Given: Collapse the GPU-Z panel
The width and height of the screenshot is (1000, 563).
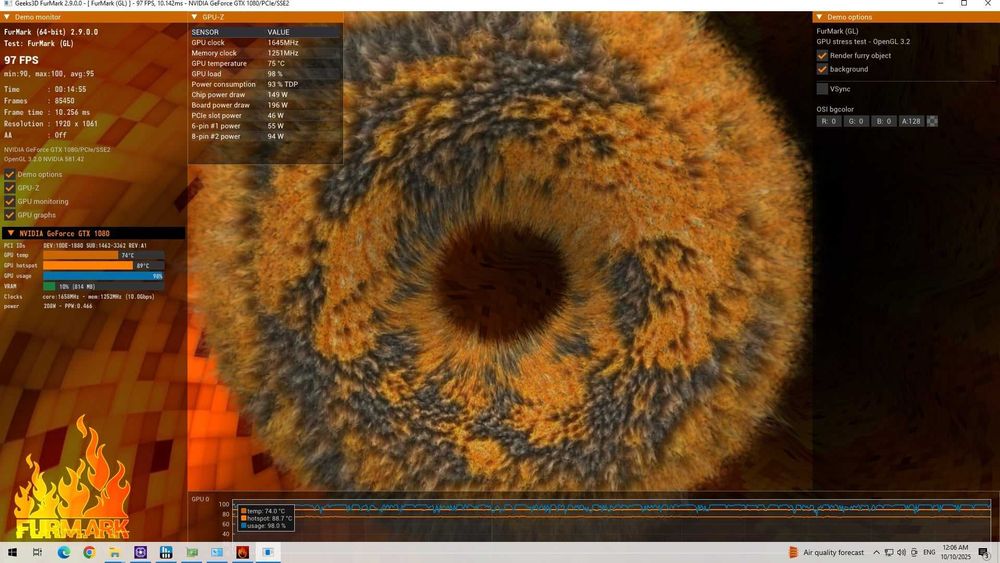Looking at the screenshot, I should point(195,17).
